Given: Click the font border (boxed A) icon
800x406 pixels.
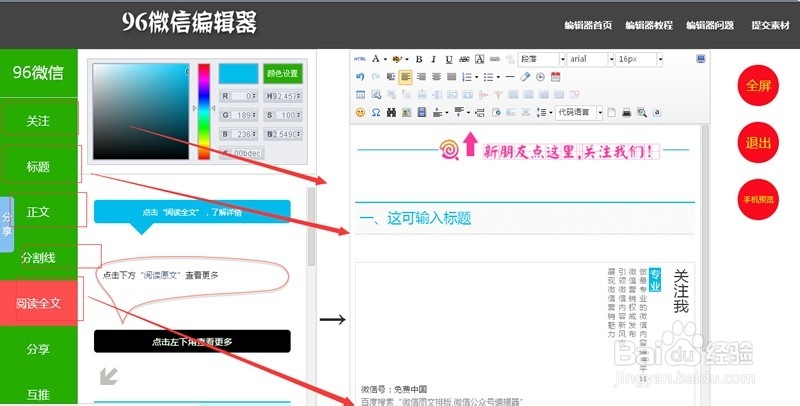Looking at the screenshot, I should tap(480, 59).
